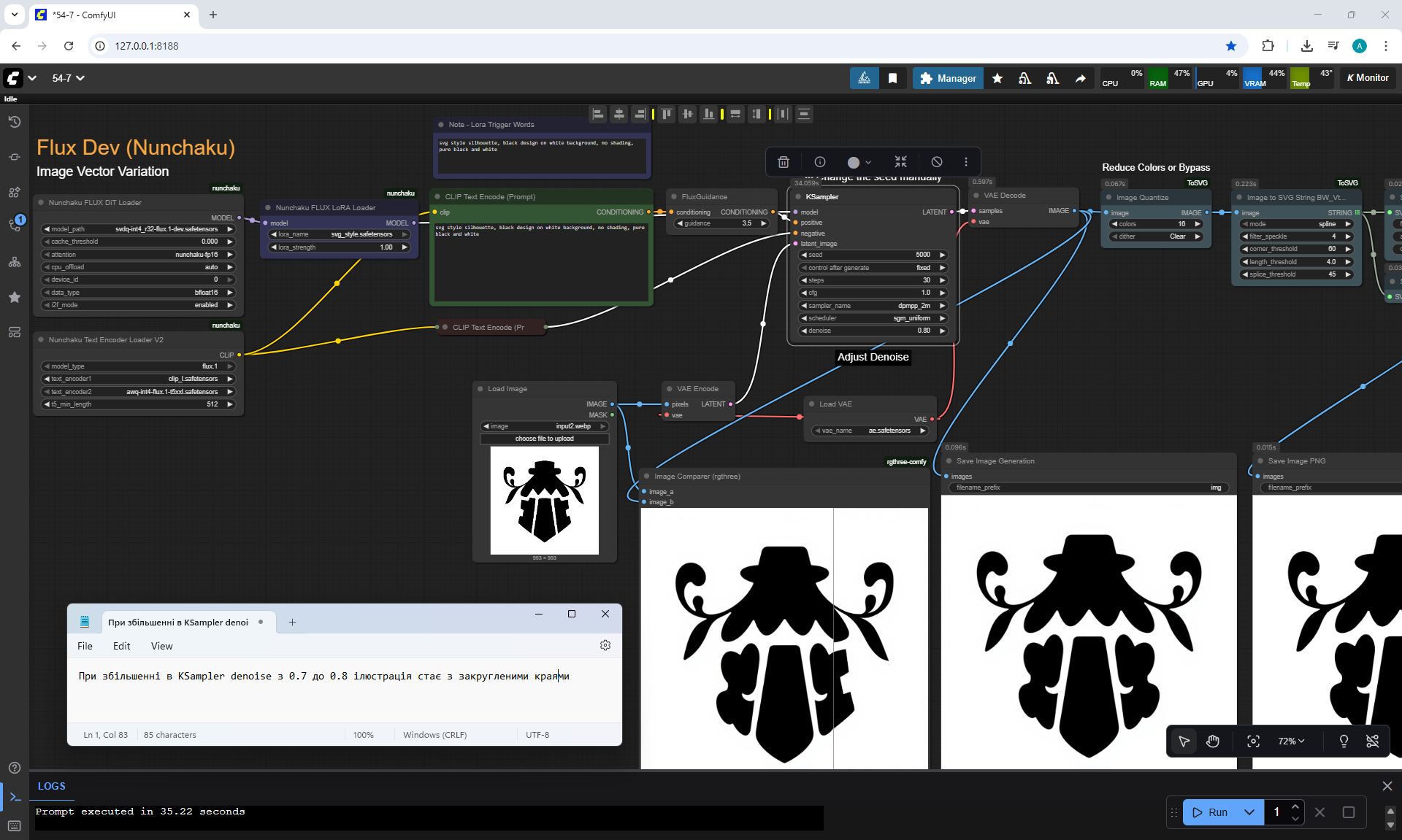The height and width of the screenshot is (840, 1402).
Task: Collapse the selected KSampler node
Action: pyautogui.click(x=900, y=162)
